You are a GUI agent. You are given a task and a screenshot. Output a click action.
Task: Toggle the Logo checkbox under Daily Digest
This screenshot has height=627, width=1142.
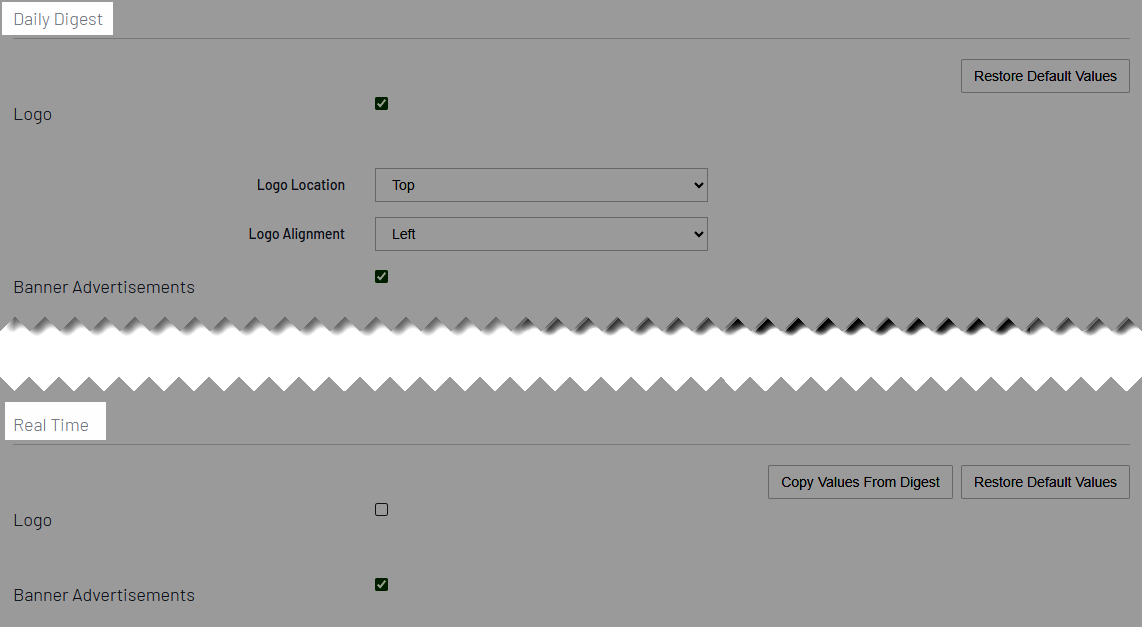[x=381, y=102]
